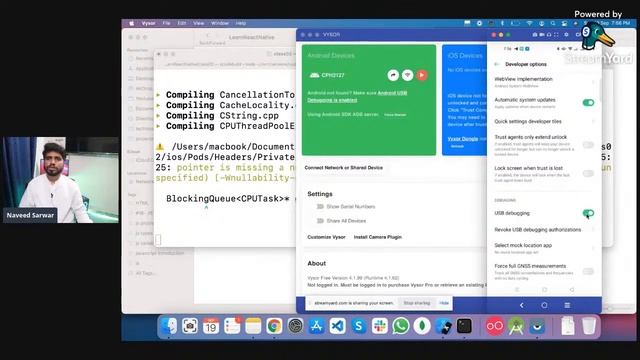
Task: Open Revoke USB debugging authorizations
Action: pyautogui.click(x=544, y=230)
